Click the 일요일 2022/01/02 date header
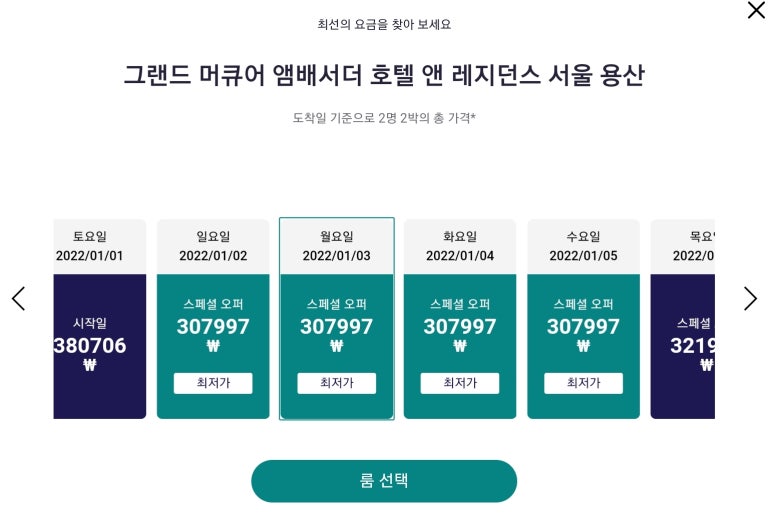 tap(213, 246)
